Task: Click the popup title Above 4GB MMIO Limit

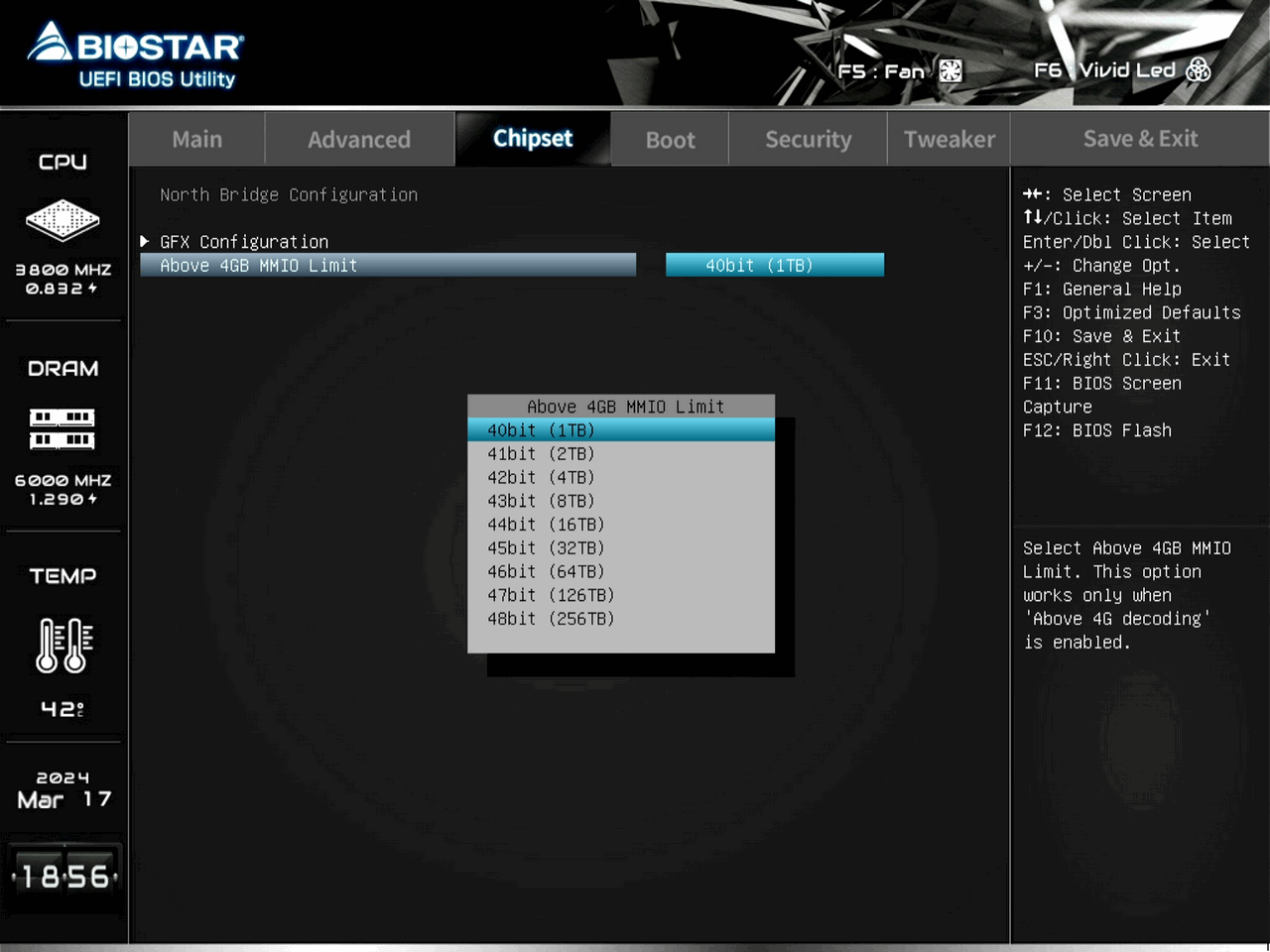Action: [x=625, y=407]
